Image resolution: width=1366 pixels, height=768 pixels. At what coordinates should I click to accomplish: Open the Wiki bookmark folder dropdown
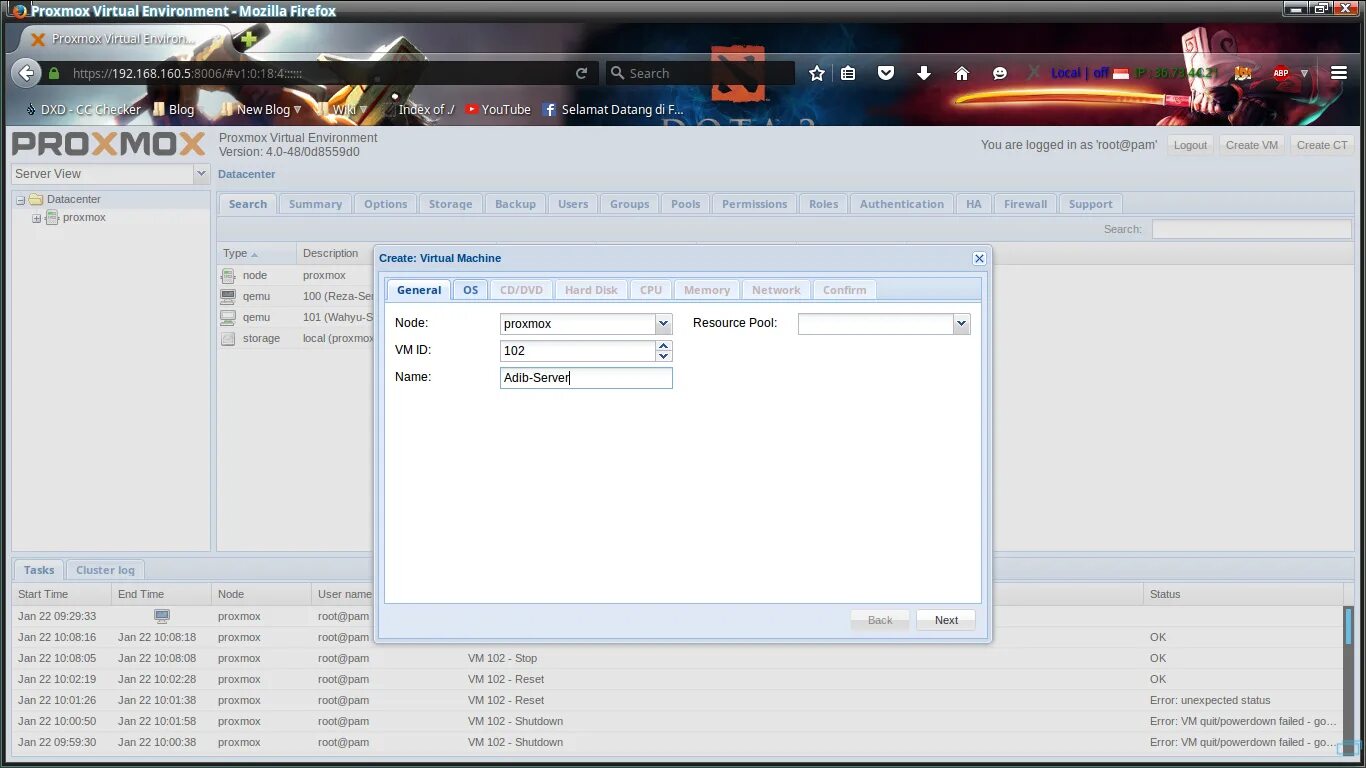point(363,110)
